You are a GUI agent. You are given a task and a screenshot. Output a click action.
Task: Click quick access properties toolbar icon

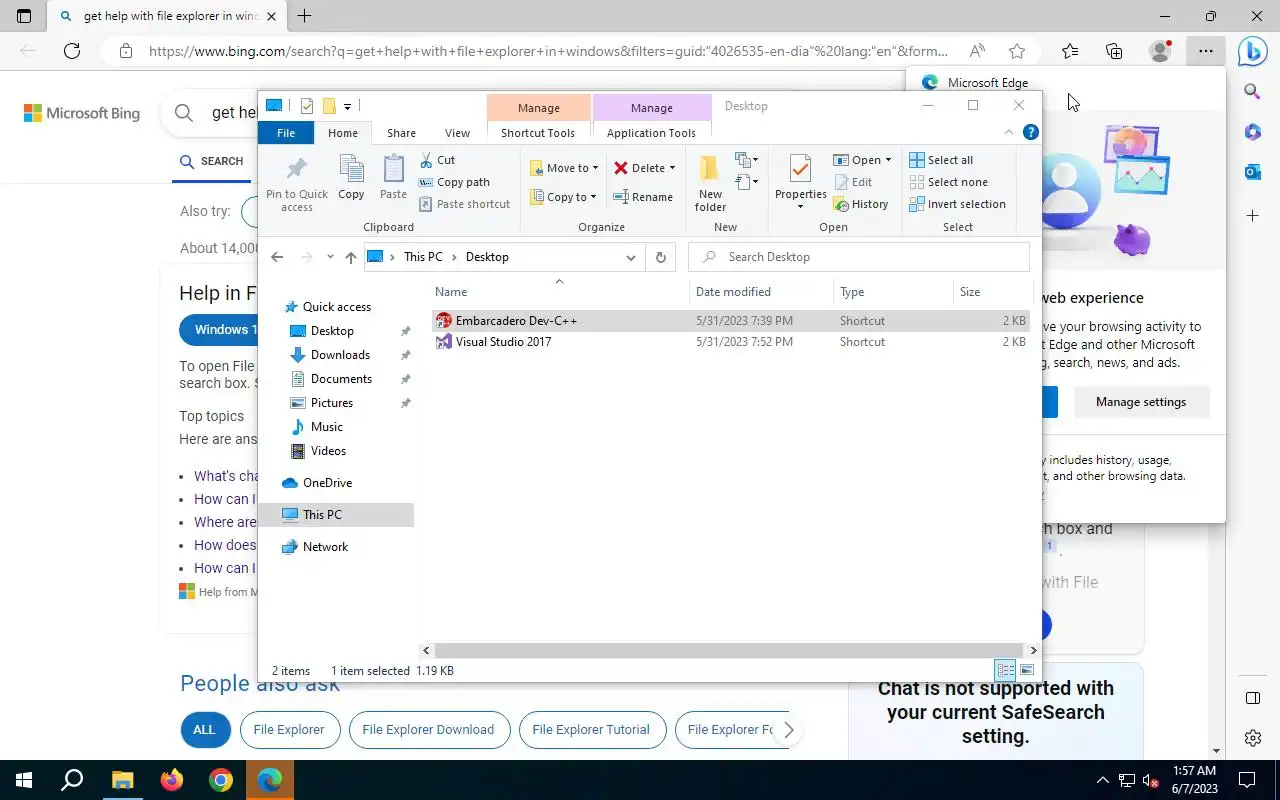point(307,106)
